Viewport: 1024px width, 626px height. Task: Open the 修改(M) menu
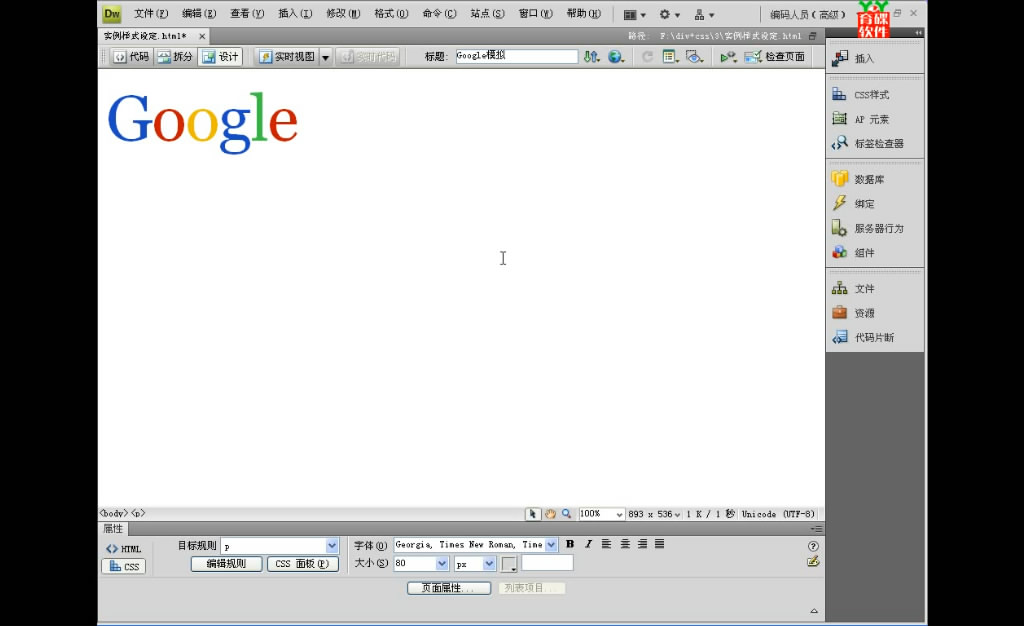pyautogui.click(x=344, y=14)
